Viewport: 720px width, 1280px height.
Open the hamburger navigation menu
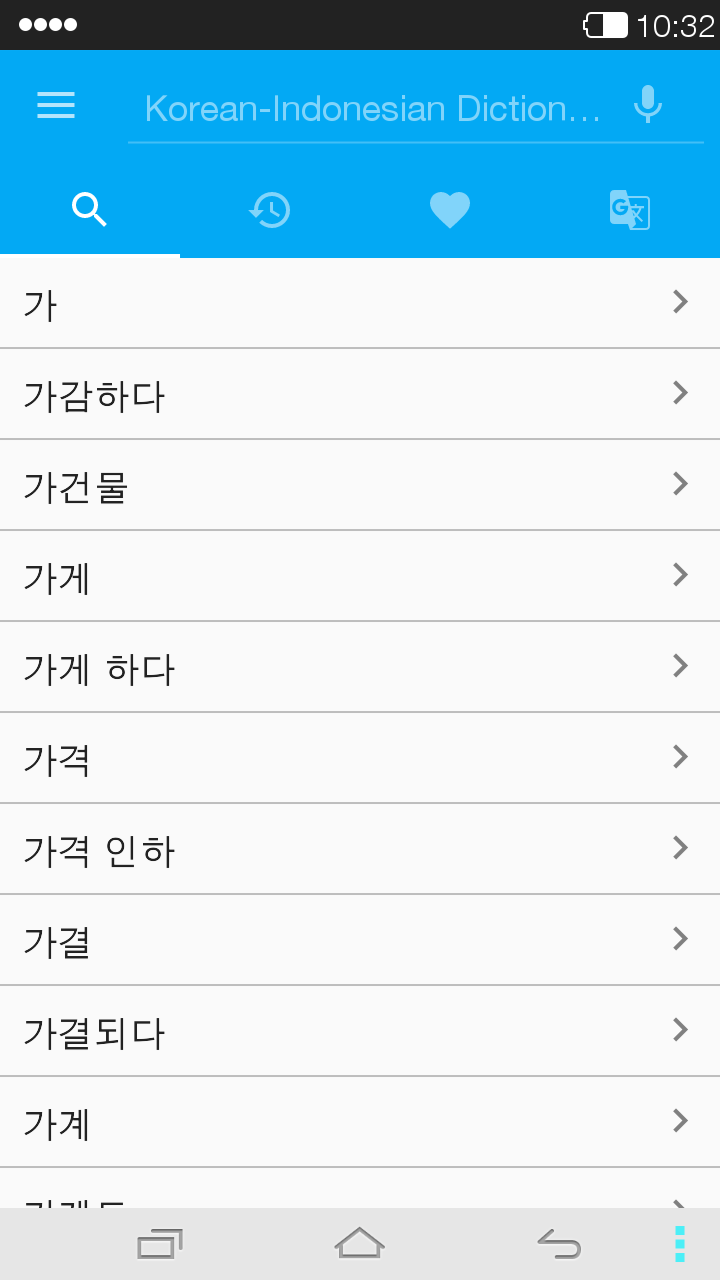(56, 105)
